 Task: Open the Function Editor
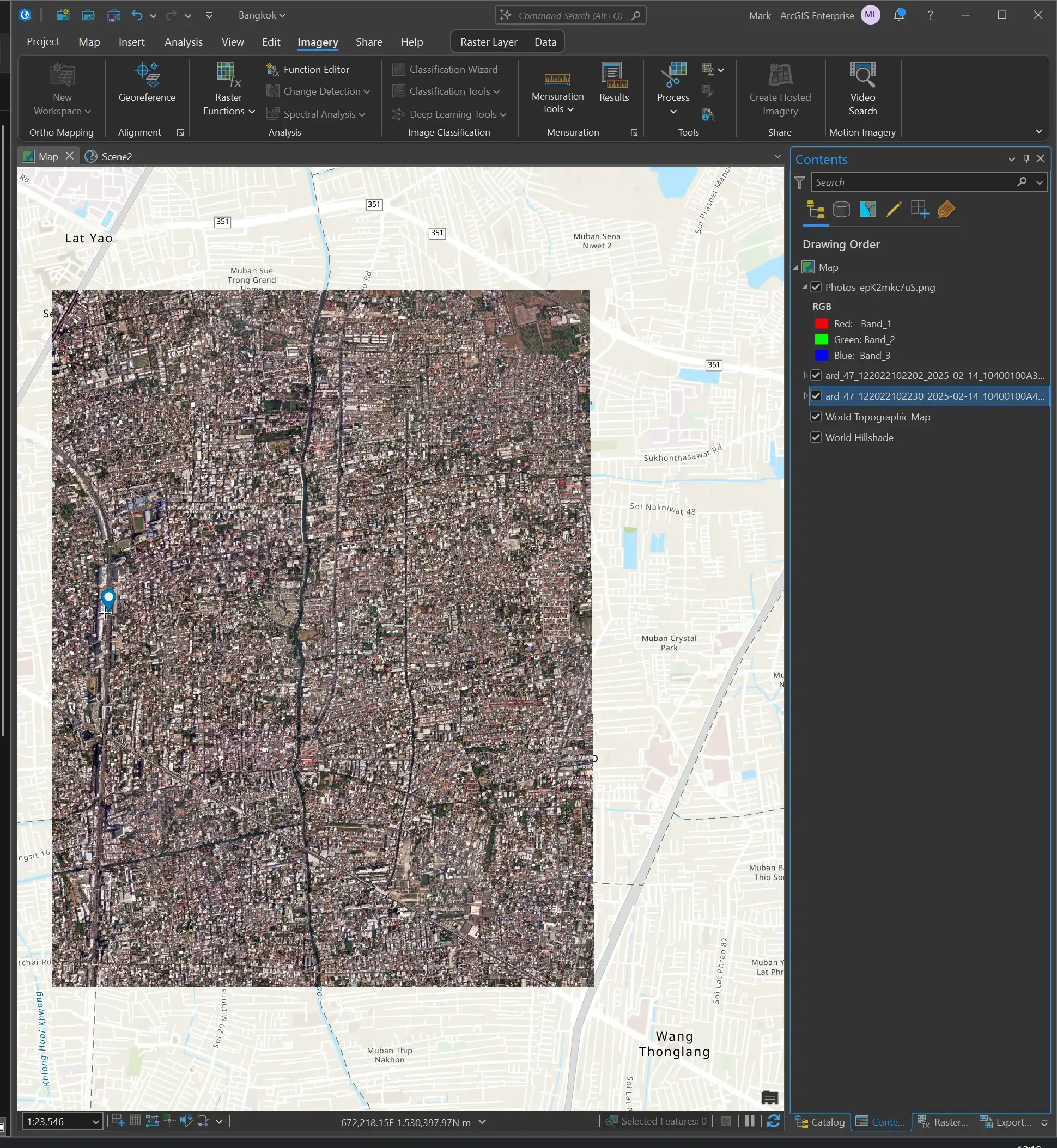point(308,69)
